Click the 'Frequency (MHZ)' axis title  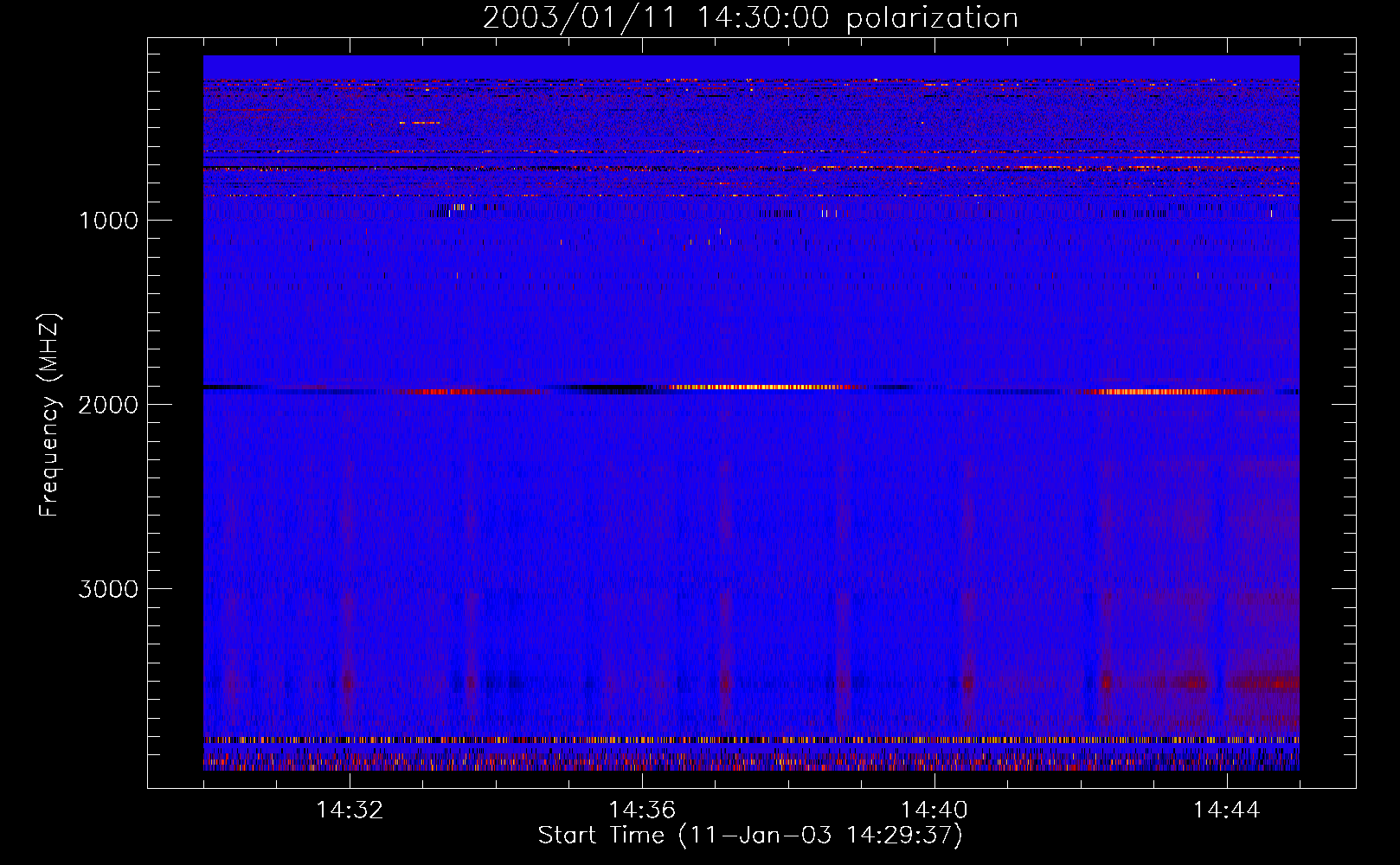click(x=49, y=415)
